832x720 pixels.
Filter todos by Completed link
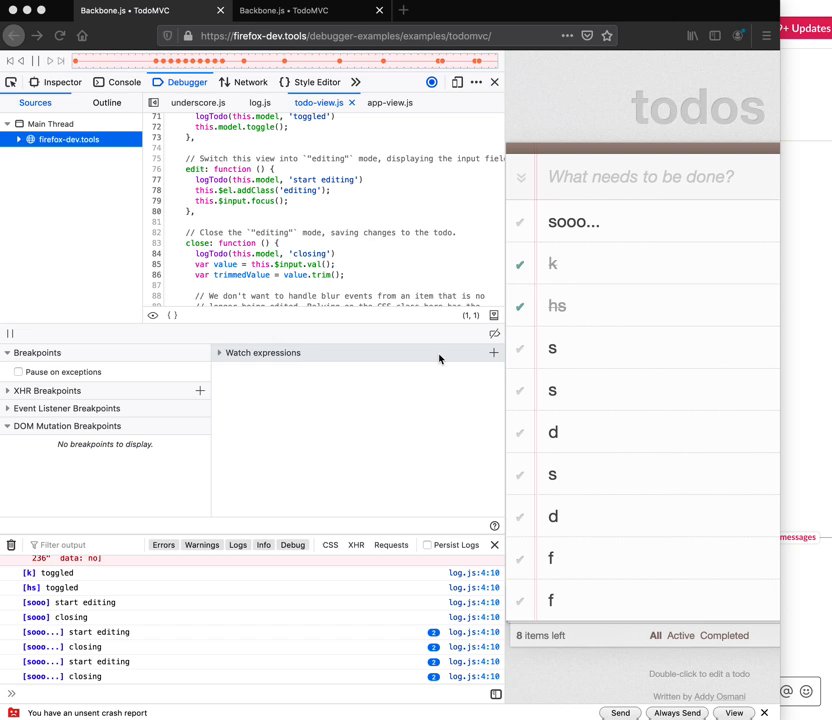(x=724, y=635)
